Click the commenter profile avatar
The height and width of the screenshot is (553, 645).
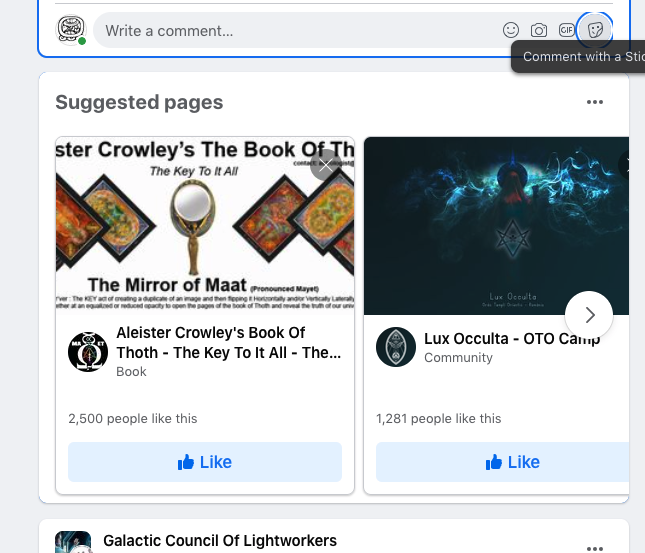71,30
